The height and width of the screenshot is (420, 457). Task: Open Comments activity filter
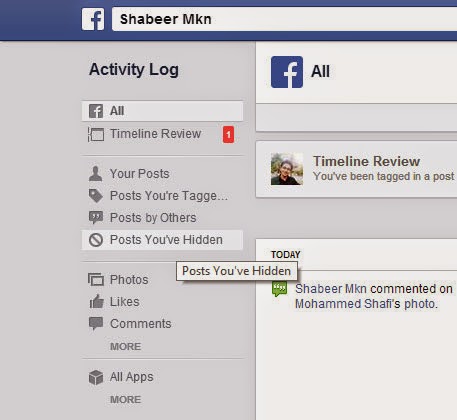point(141,324)
